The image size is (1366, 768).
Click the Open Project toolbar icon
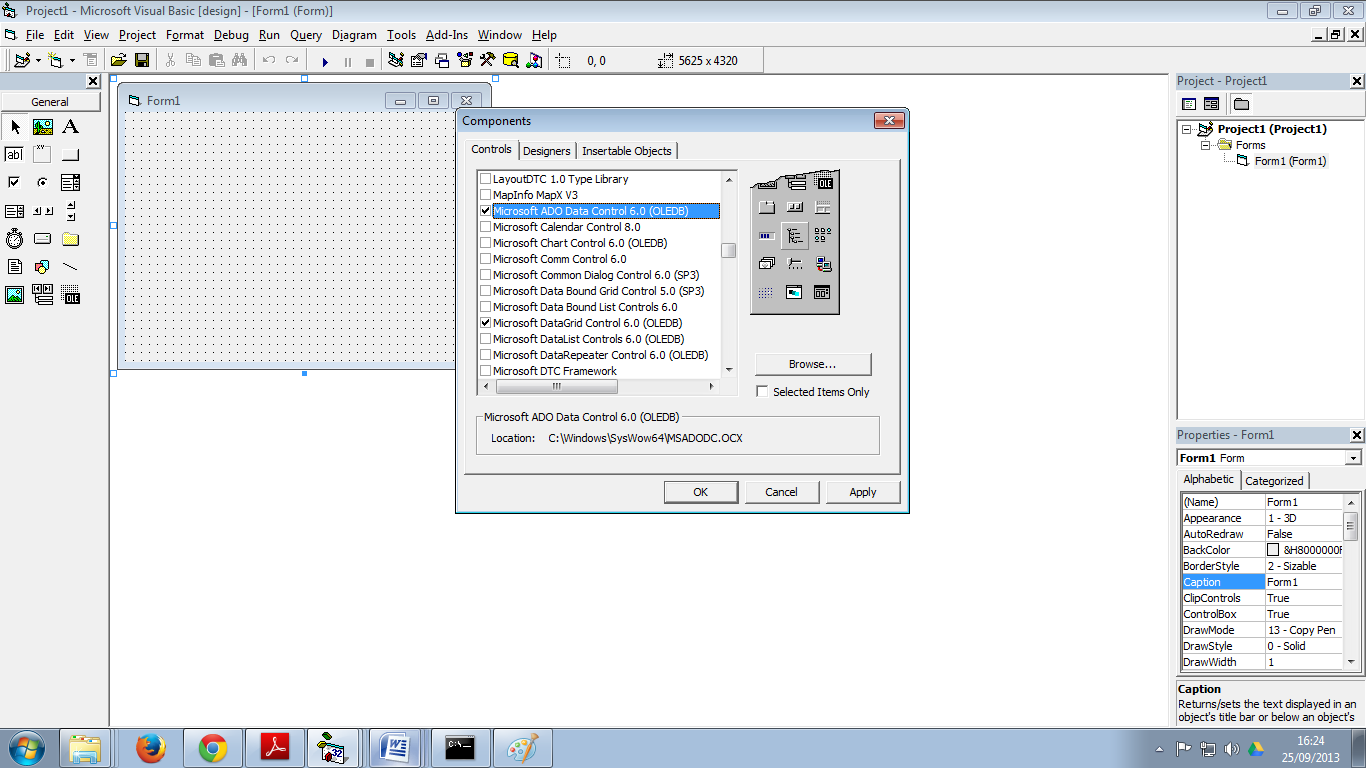pyautogui.click(x=118, y=61)
